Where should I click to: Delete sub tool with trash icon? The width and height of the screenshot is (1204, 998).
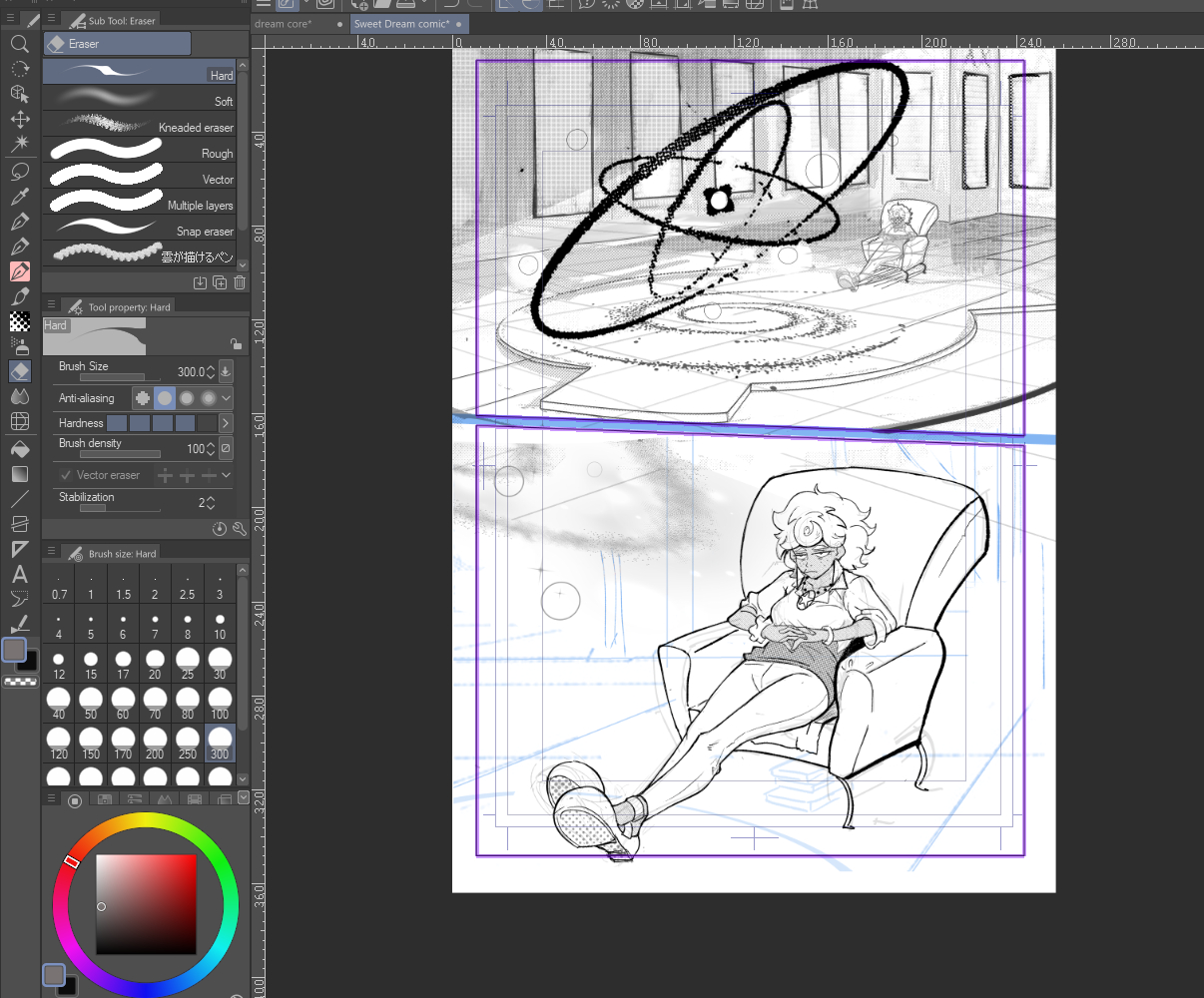[x=240, y=283]
